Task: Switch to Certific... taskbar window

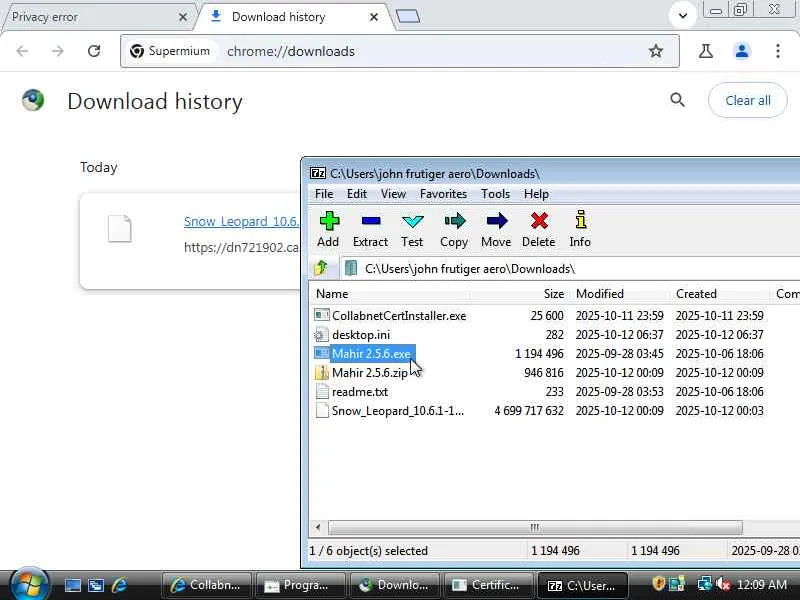Action: tap(489, 585)
